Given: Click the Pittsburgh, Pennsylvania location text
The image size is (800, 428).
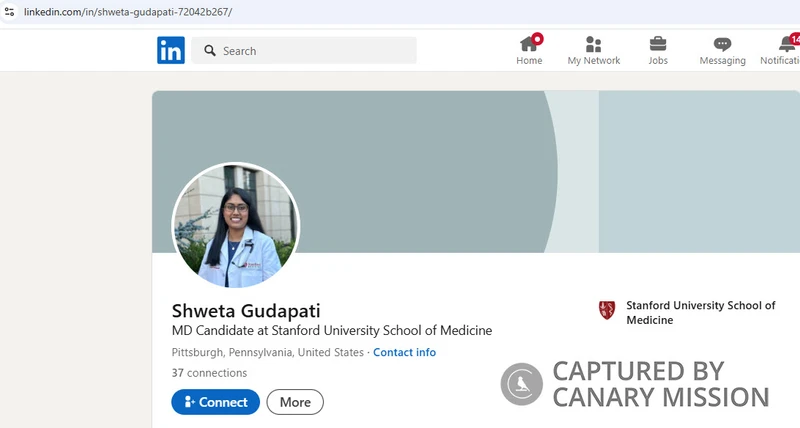Looking at the screenshot, I should coord(267,352).
